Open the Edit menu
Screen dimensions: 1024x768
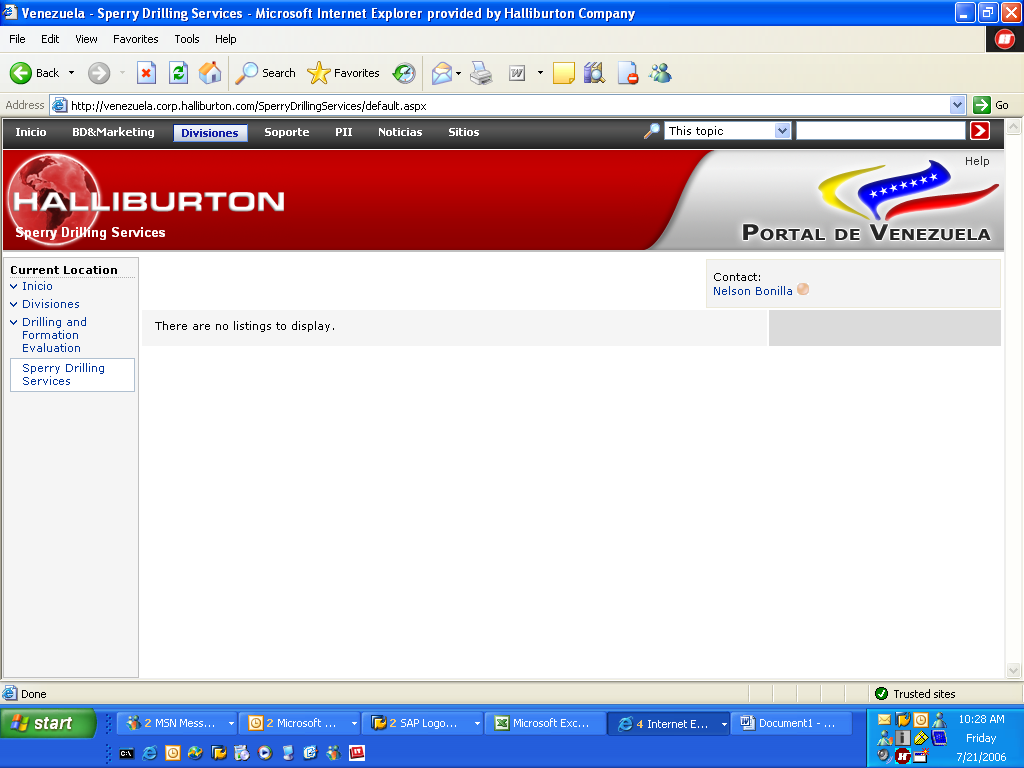pyautogui.click(x=50, y=39)
